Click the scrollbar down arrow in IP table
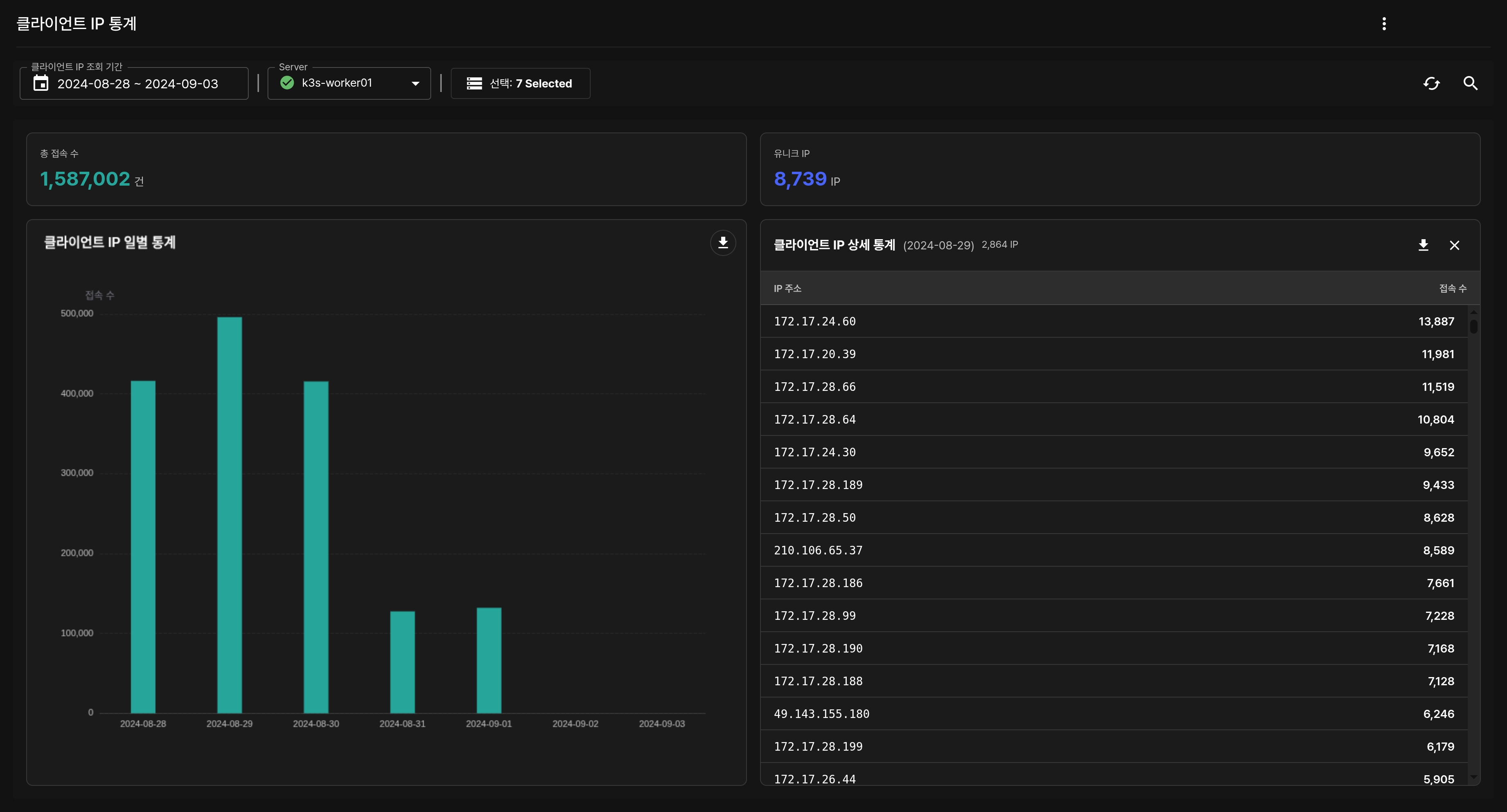 1473,777
